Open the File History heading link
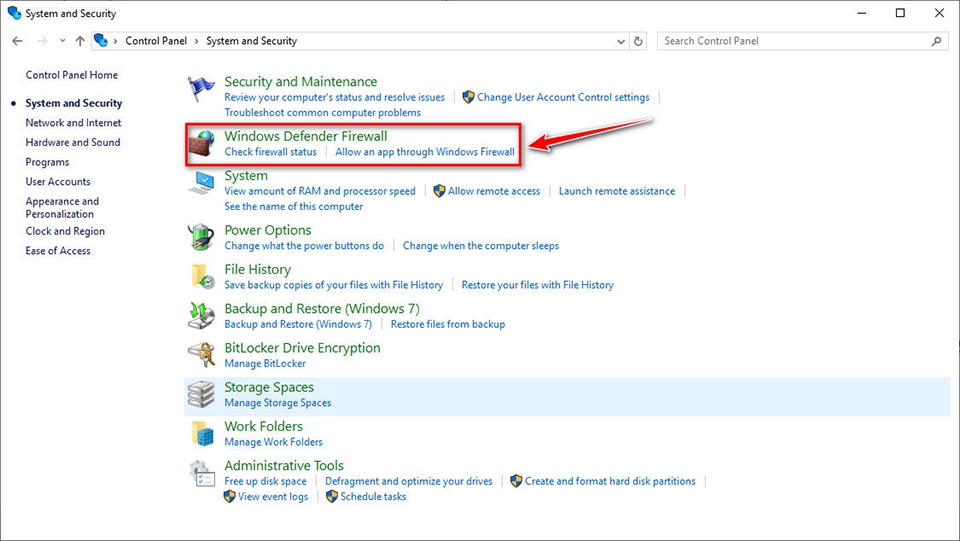 [x=257, y=269]
